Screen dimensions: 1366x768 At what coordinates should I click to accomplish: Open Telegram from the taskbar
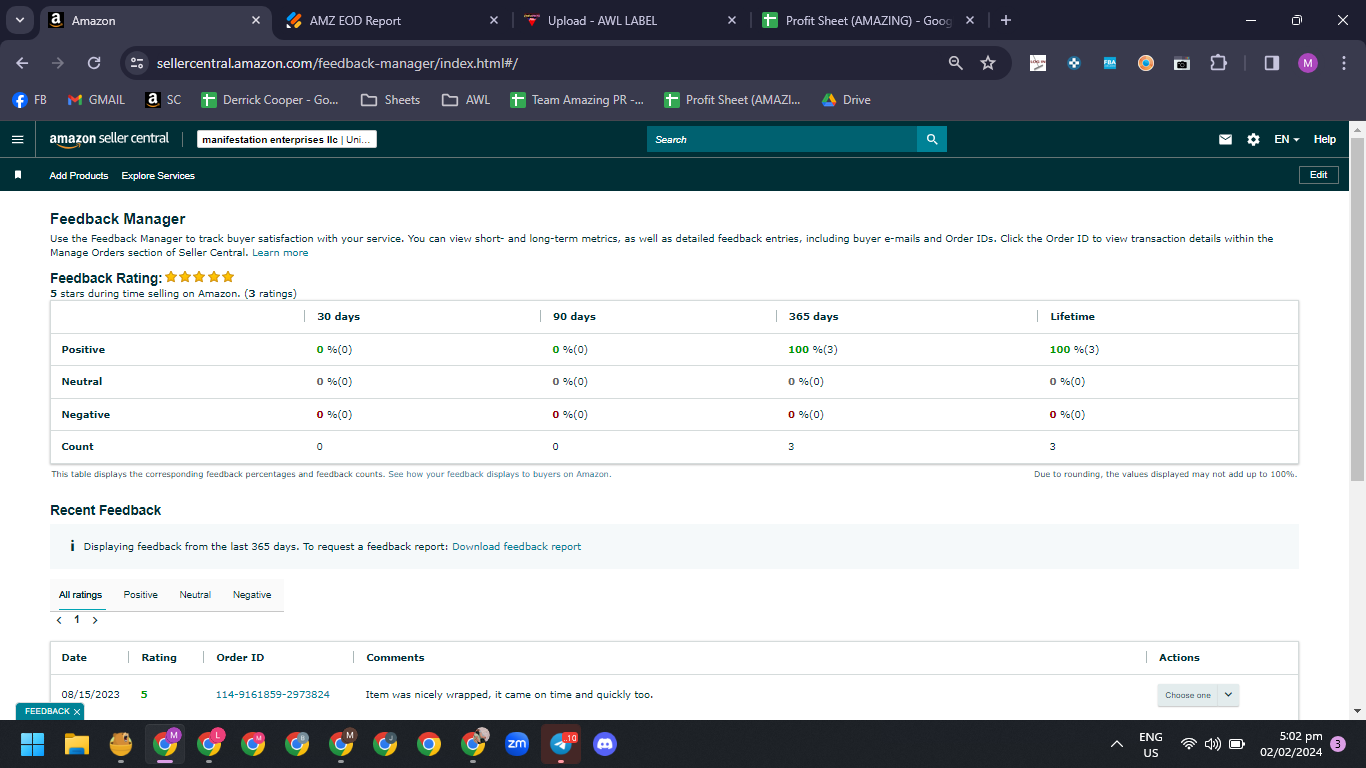561,744
